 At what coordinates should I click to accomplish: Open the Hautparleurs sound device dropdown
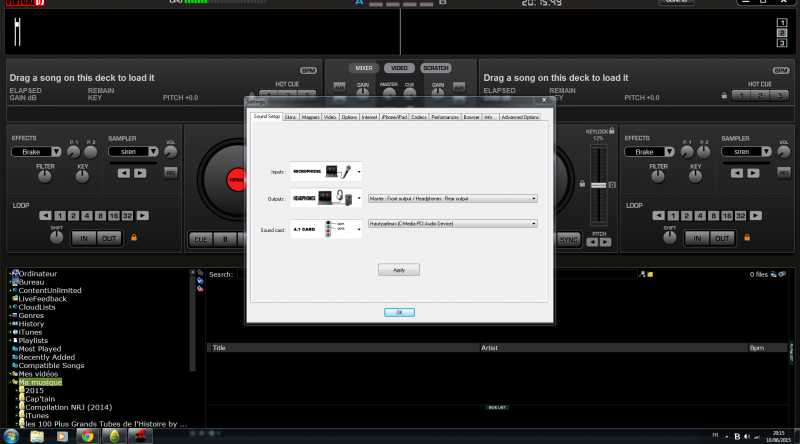coord(453,224)
